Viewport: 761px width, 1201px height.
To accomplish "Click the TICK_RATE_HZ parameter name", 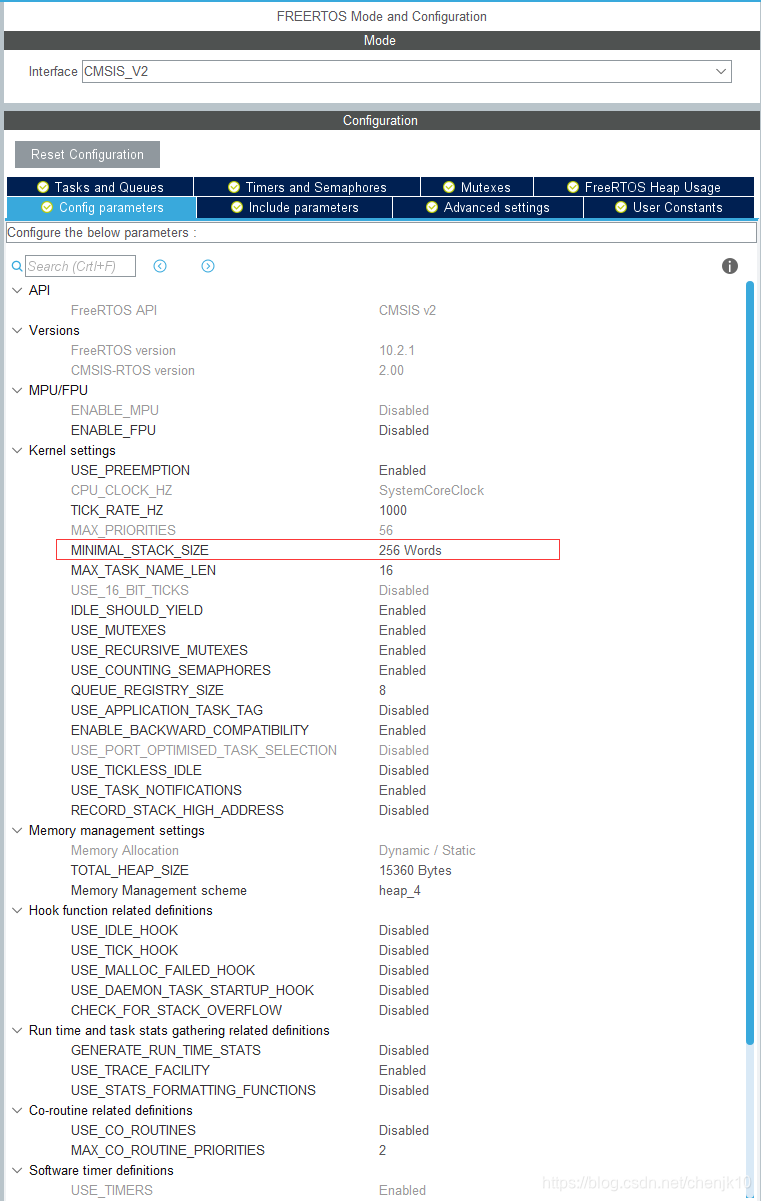I will coord(117,510).
